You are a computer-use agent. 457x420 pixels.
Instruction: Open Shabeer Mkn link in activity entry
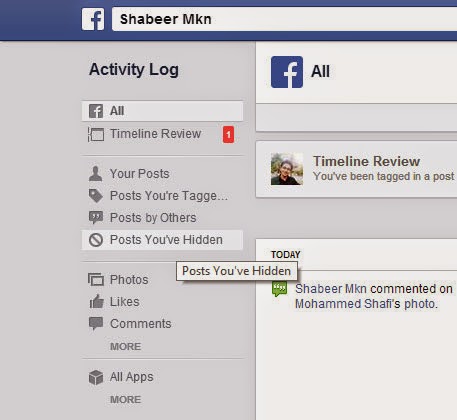coord(331,289)
